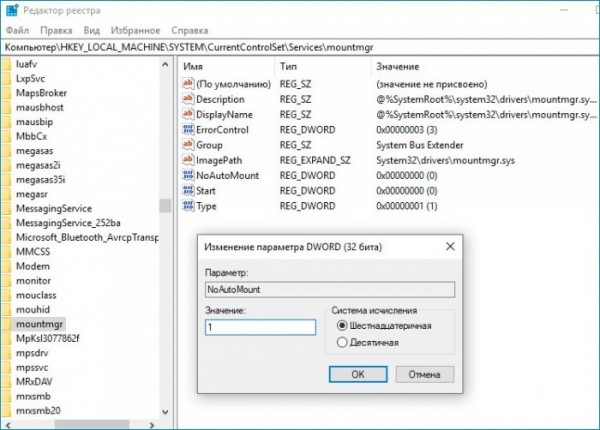
Task: Click the folder icon next to Modem
Action: tap(7, 266)
